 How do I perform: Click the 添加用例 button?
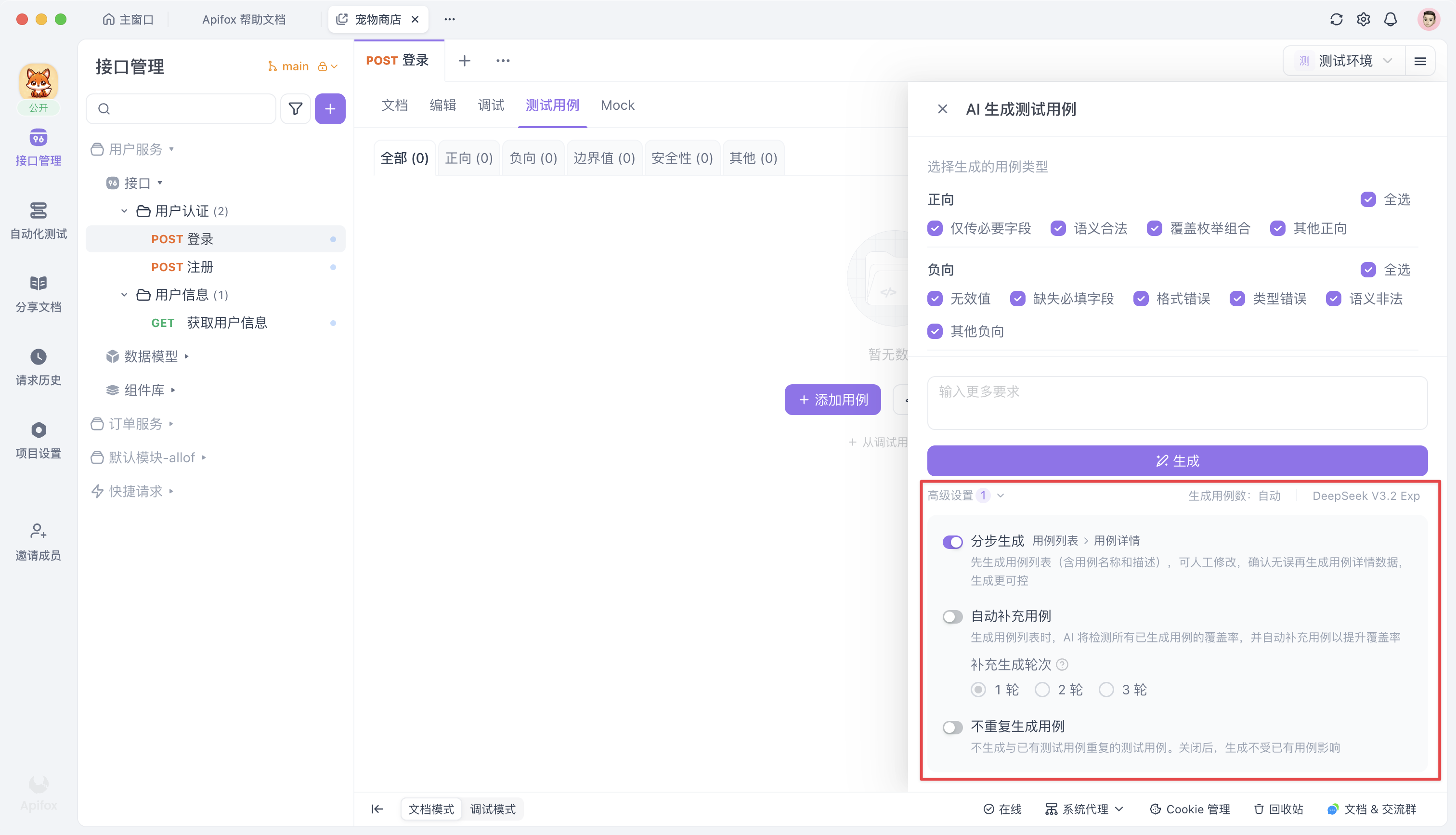tap(832, 400)
